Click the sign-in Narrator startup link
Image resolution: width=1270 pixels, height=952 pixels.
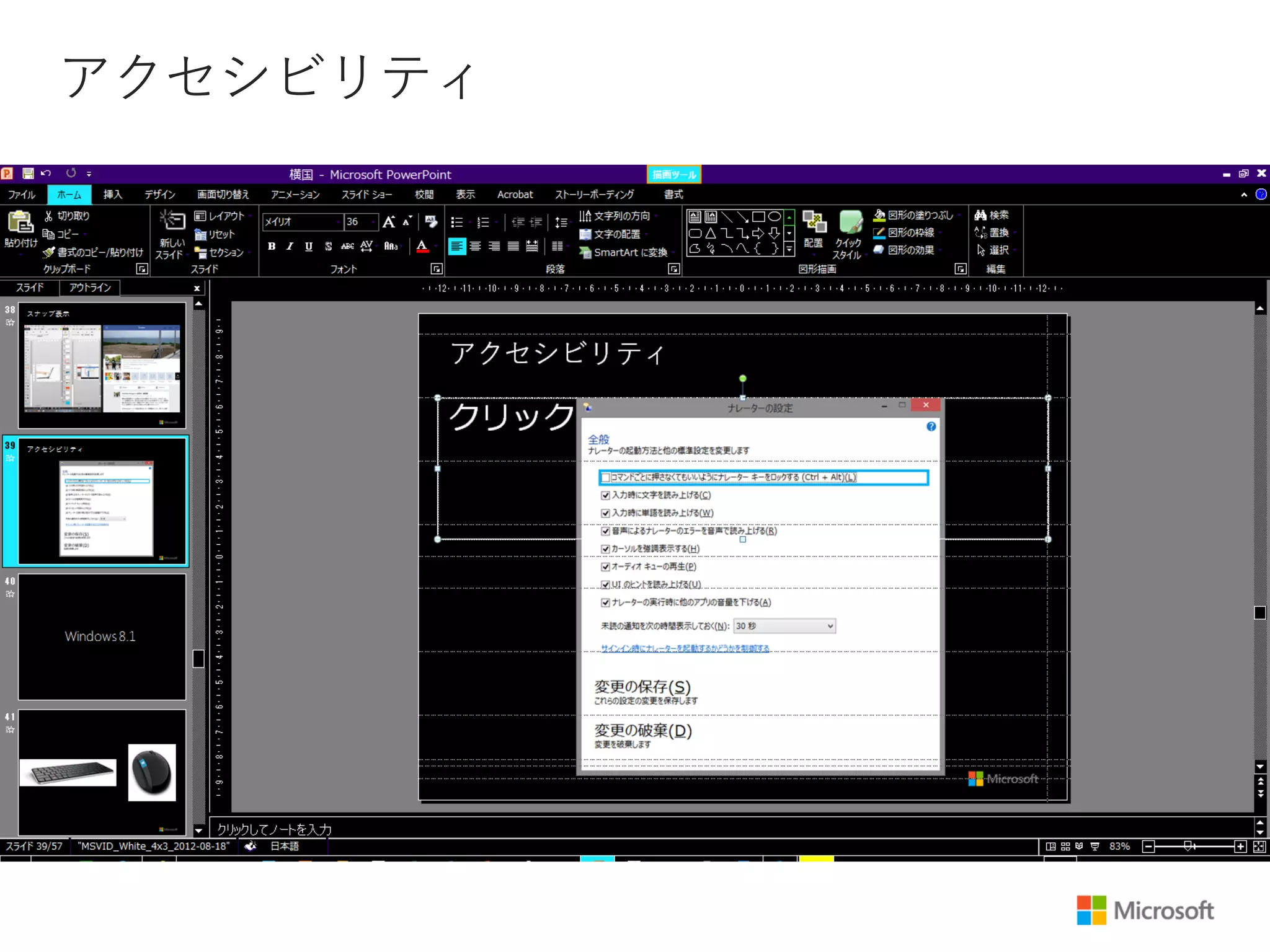[685, 648]
